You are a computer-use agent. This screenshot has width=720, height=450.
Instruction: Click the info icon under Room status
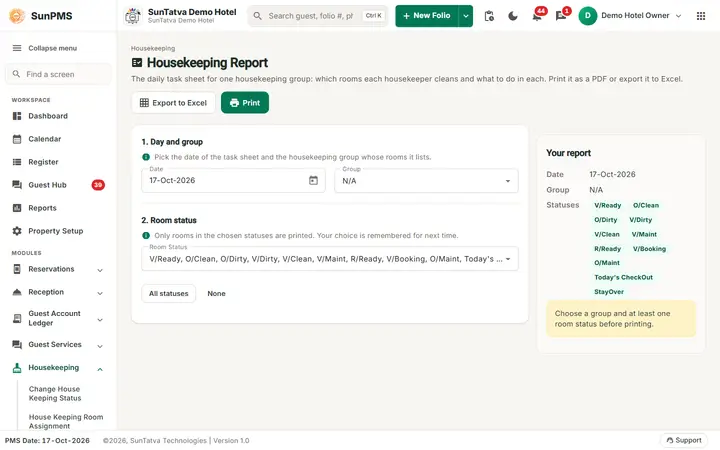point(146,236)
